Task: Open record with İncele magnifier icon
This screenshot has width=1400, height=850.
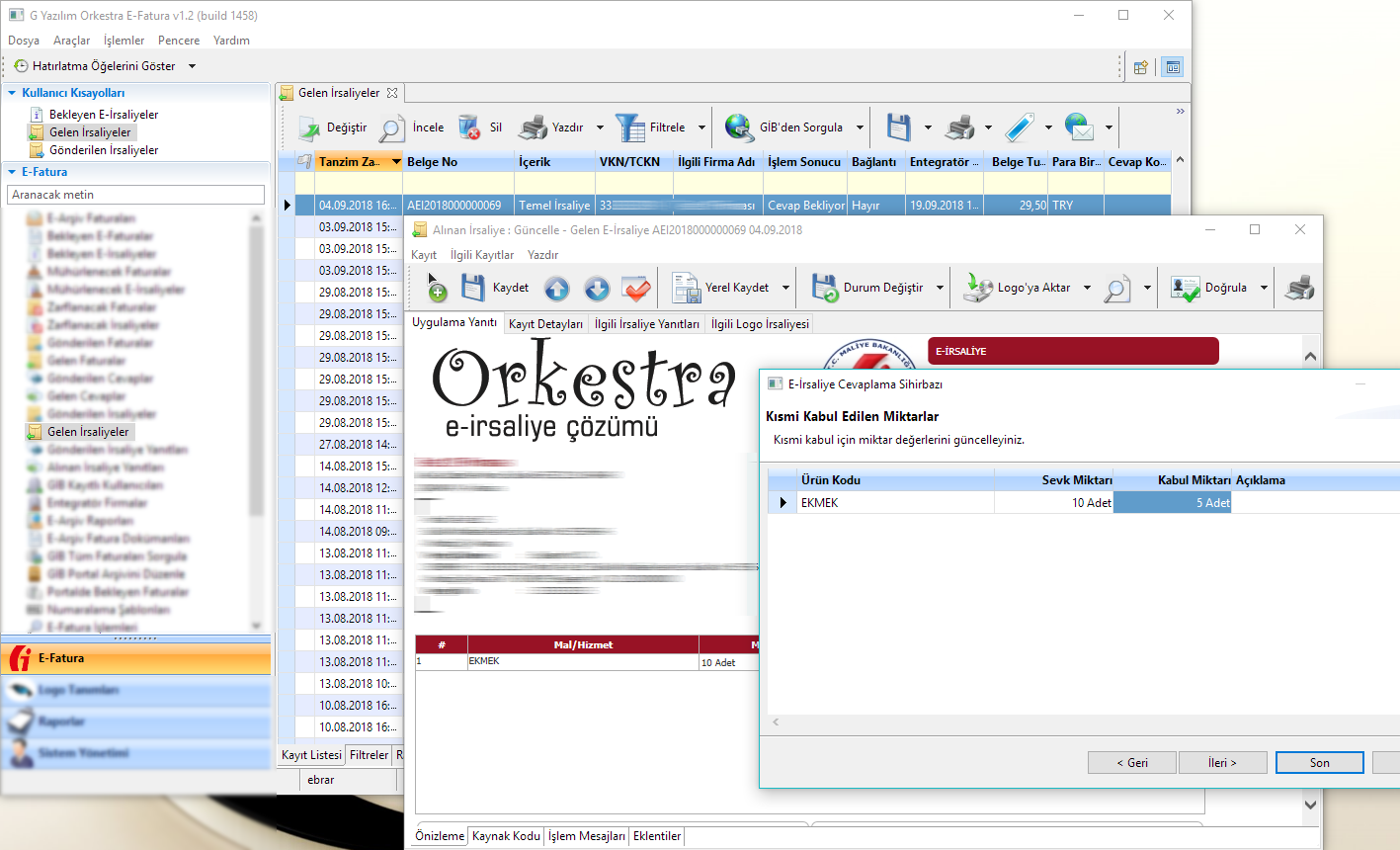Action: click(392, 127)
